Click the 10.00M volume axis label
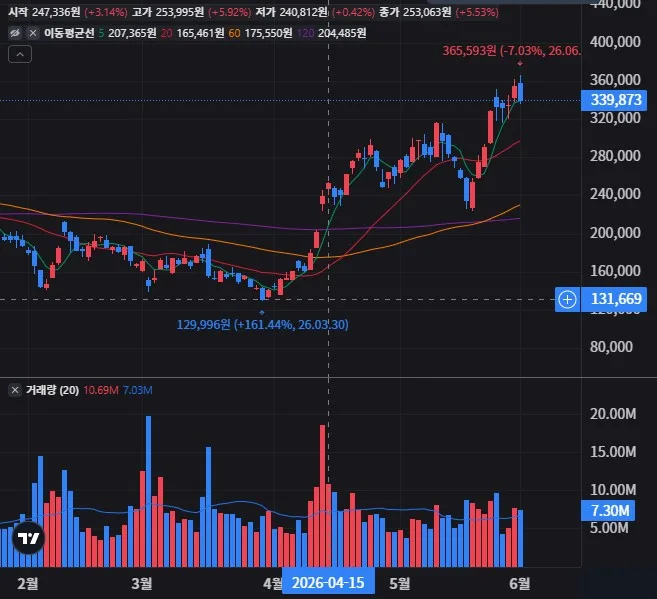The width and height of the screenshot is (657, 599). point(613,490)
